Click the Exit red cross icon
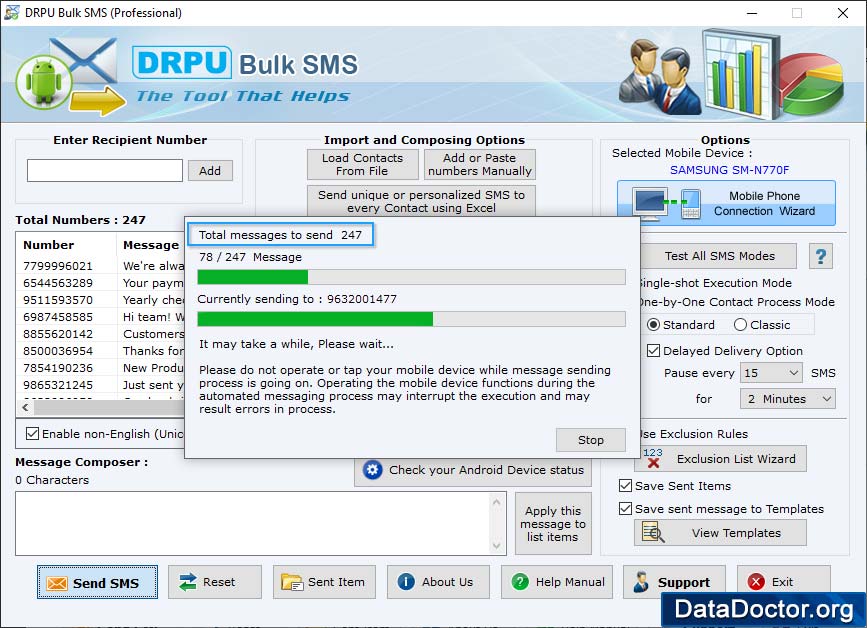The image size is (867, 628). tap(756, 582)
